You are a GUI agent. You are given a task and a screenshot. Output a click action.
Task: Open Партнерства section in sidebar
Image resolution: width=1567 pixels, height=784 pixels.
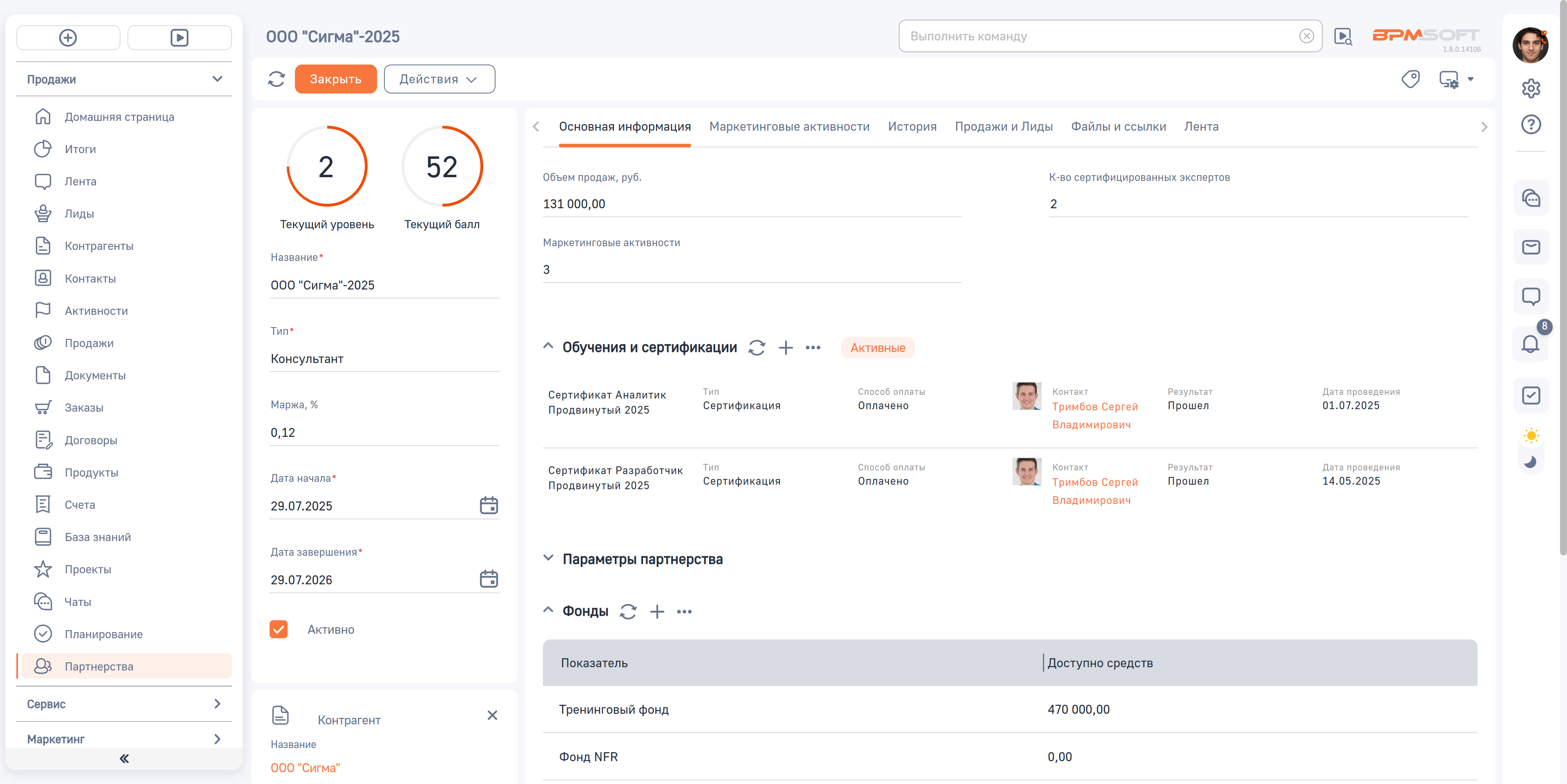(x=127, y=666)
